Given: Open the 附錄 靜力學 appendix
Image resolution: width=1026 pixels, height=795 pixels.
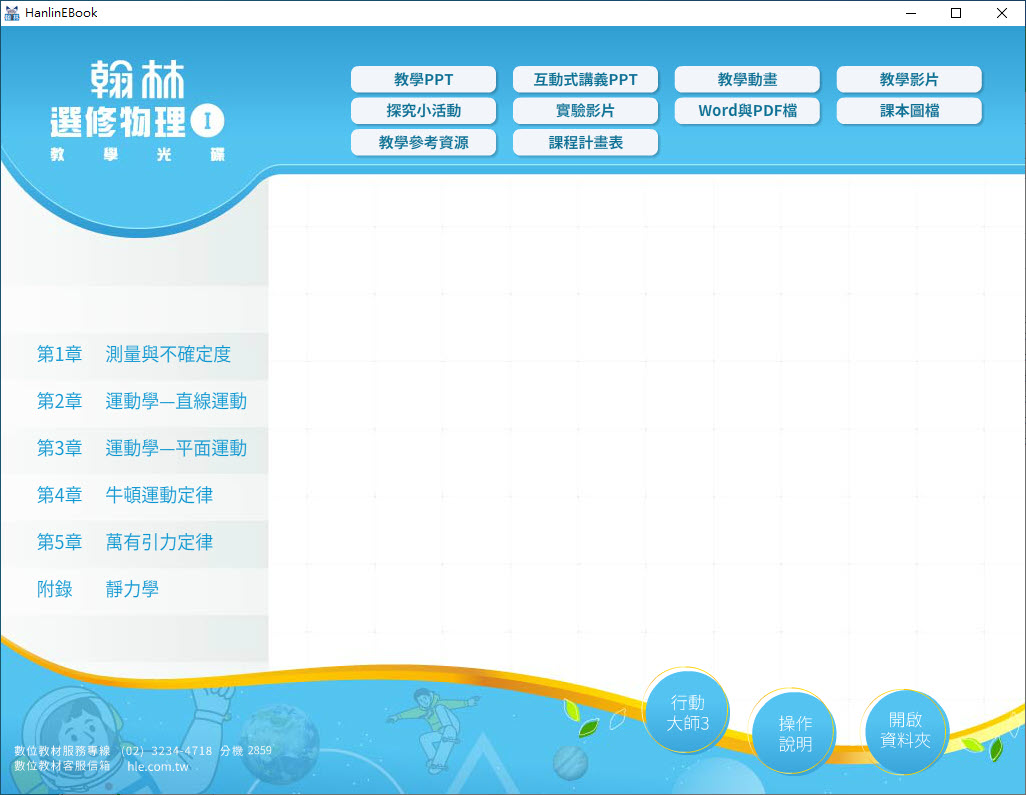Looking at the screenshot, I should (98, 589).
